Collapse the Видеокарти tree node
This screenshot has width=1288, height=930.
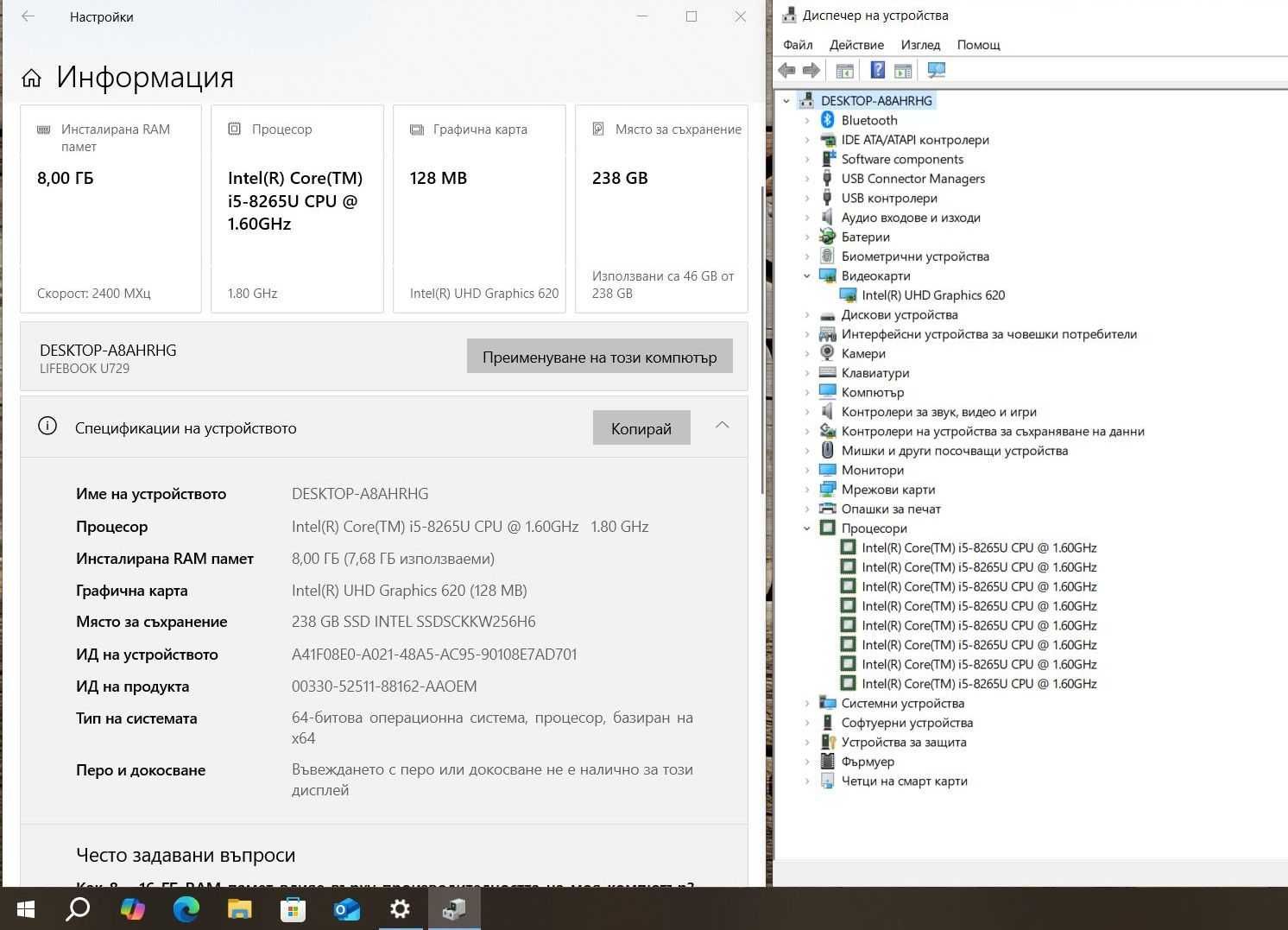(807, 276)
